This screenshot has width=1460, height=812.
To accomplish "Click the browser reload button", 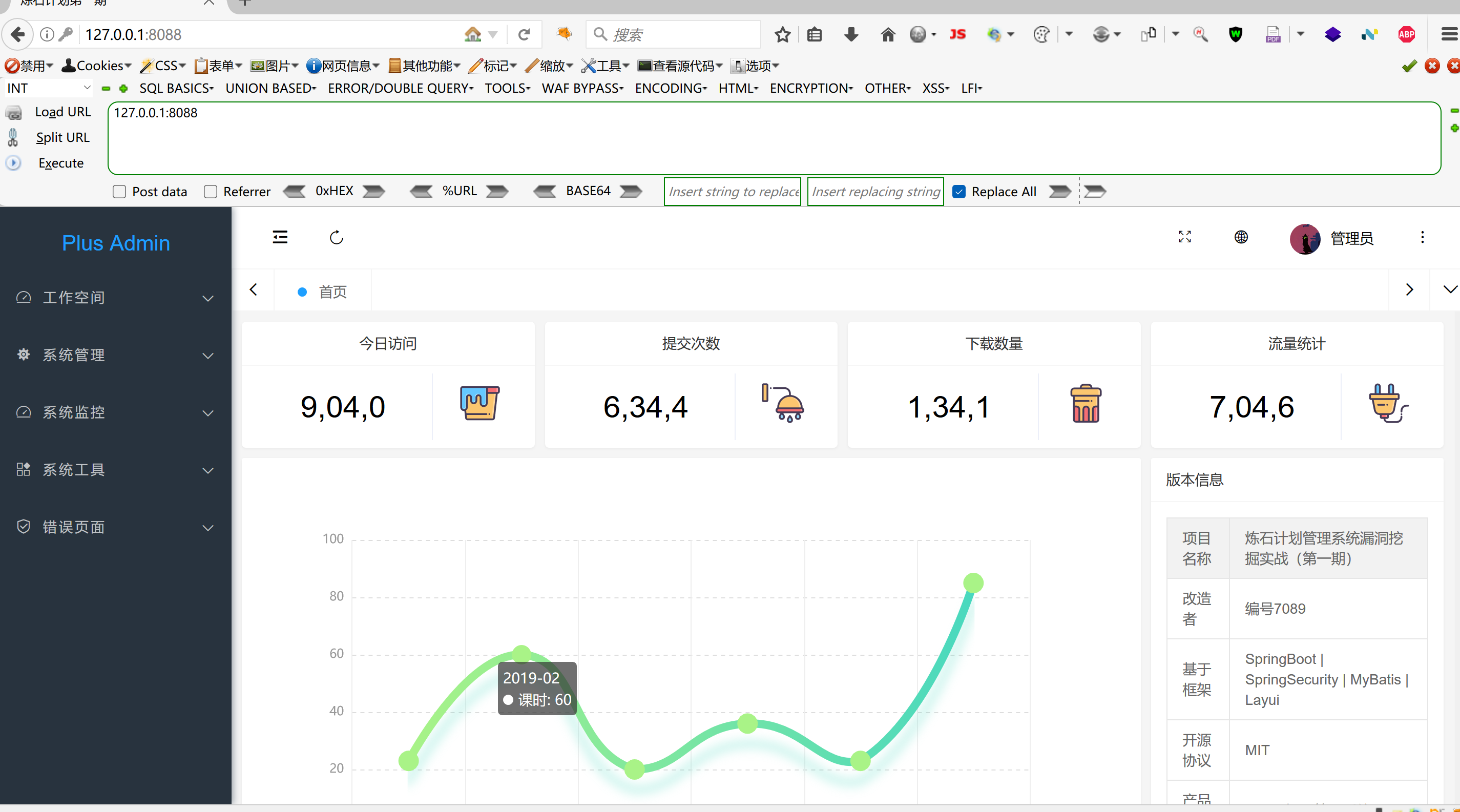I will pyautogui.click(x=524, y=34).
